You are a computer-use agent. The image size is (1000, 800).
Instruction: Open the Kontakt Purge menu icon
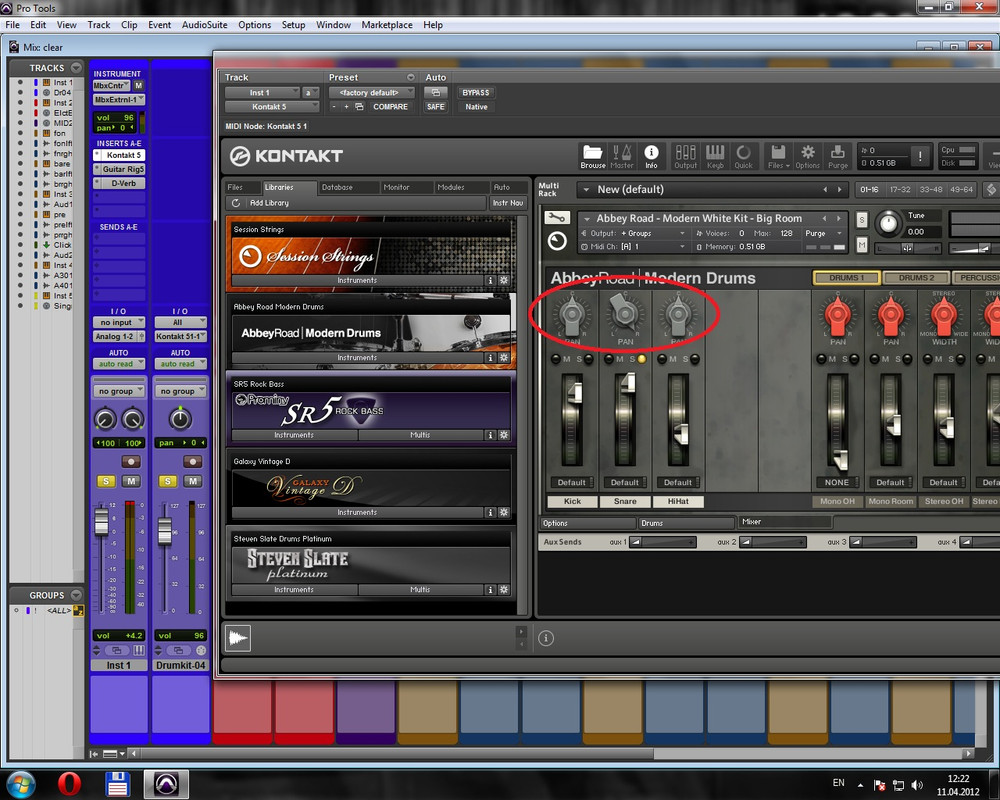[838, 156]
